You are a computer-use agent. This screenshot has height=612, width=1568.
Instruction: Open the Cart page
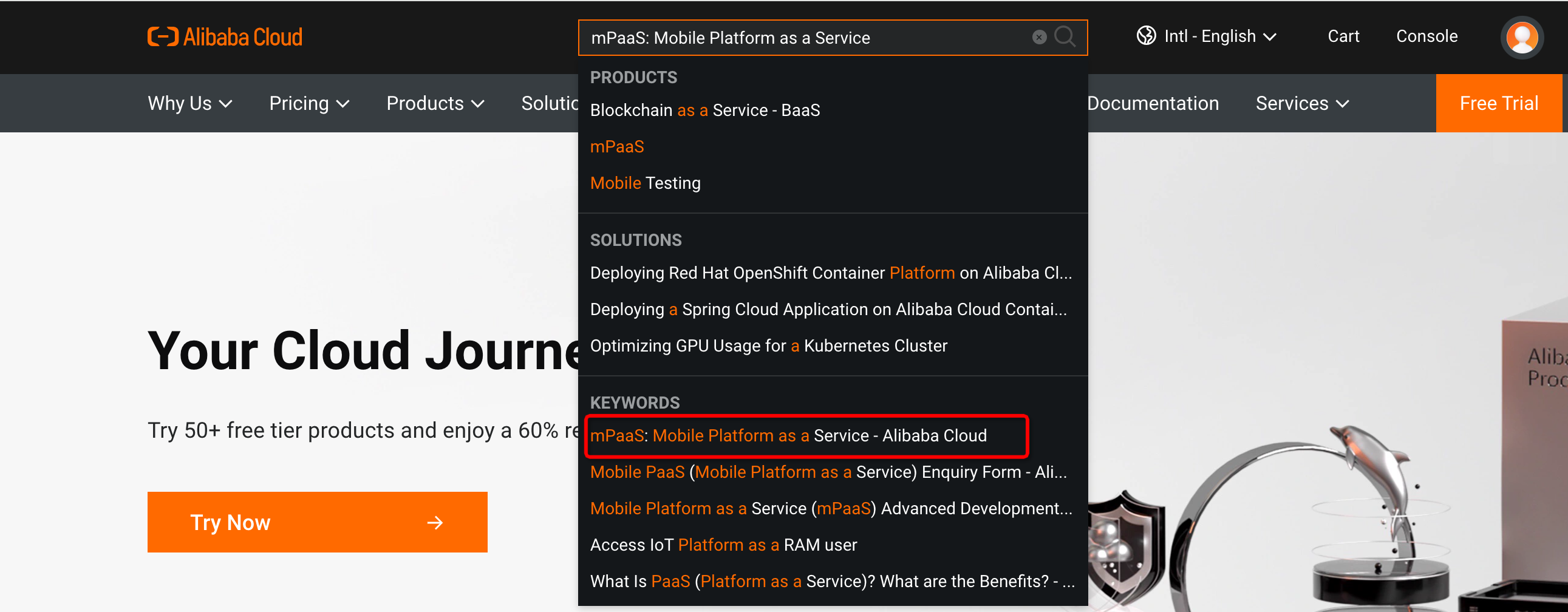pyautogui.click(x=1343, y=36)
